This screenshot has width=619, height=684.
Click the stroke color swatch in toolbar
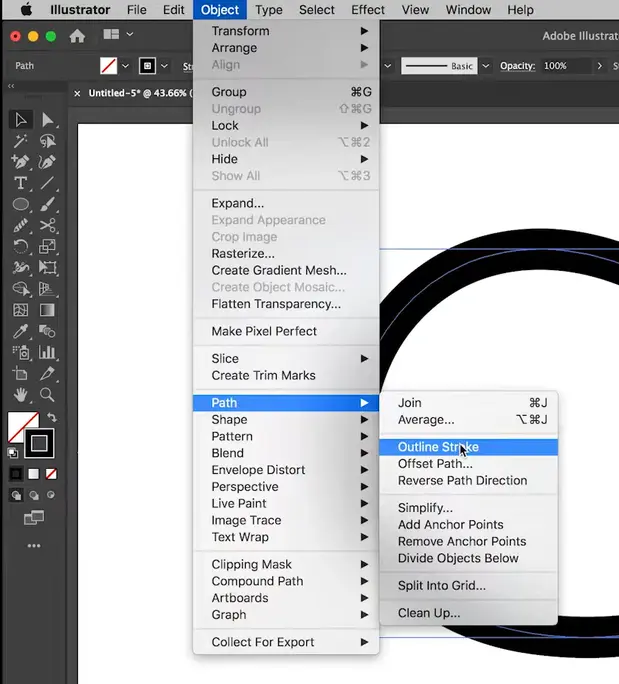[x=40, y=442]
